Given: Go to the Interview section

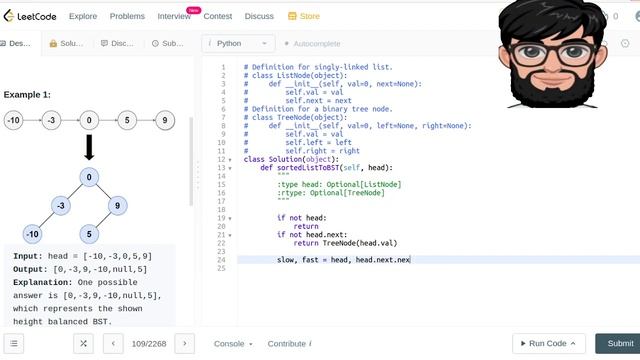Looking at the screenshot, I should click(174, 16).
